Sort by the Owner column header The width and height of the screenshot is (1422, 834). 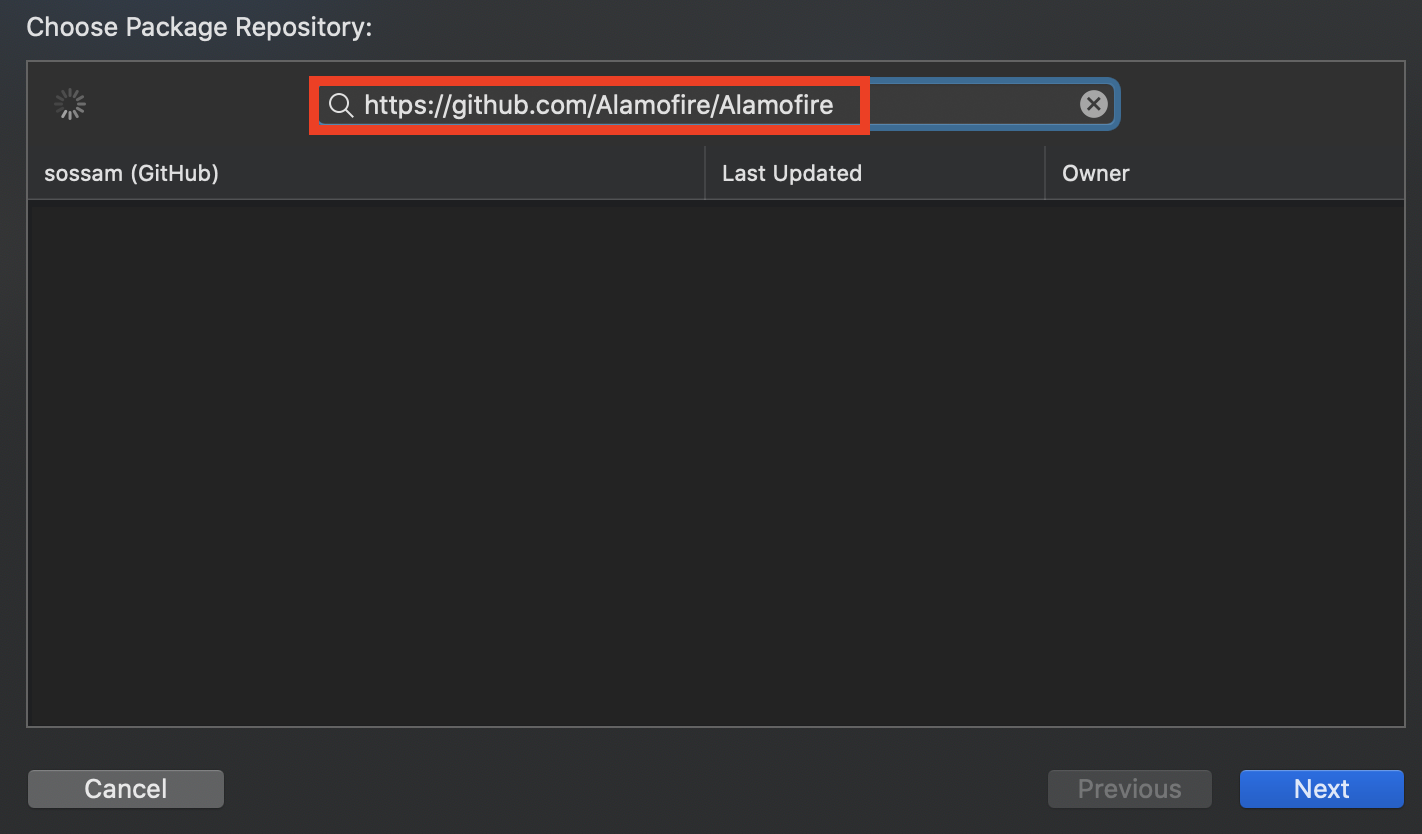(1224, 173)
